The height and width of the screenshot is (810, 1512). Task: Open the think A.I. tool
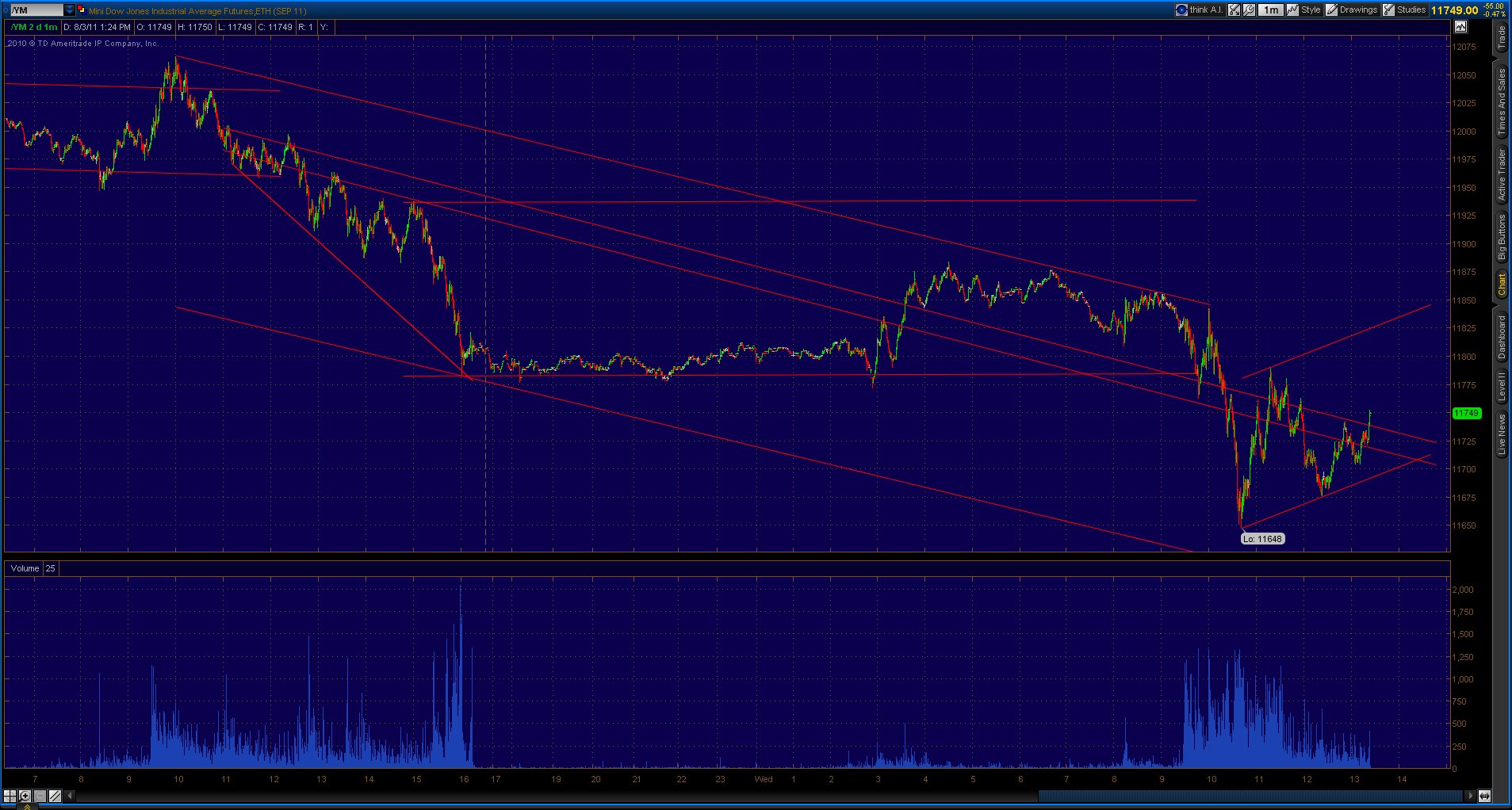click(x=1200, y=10)
